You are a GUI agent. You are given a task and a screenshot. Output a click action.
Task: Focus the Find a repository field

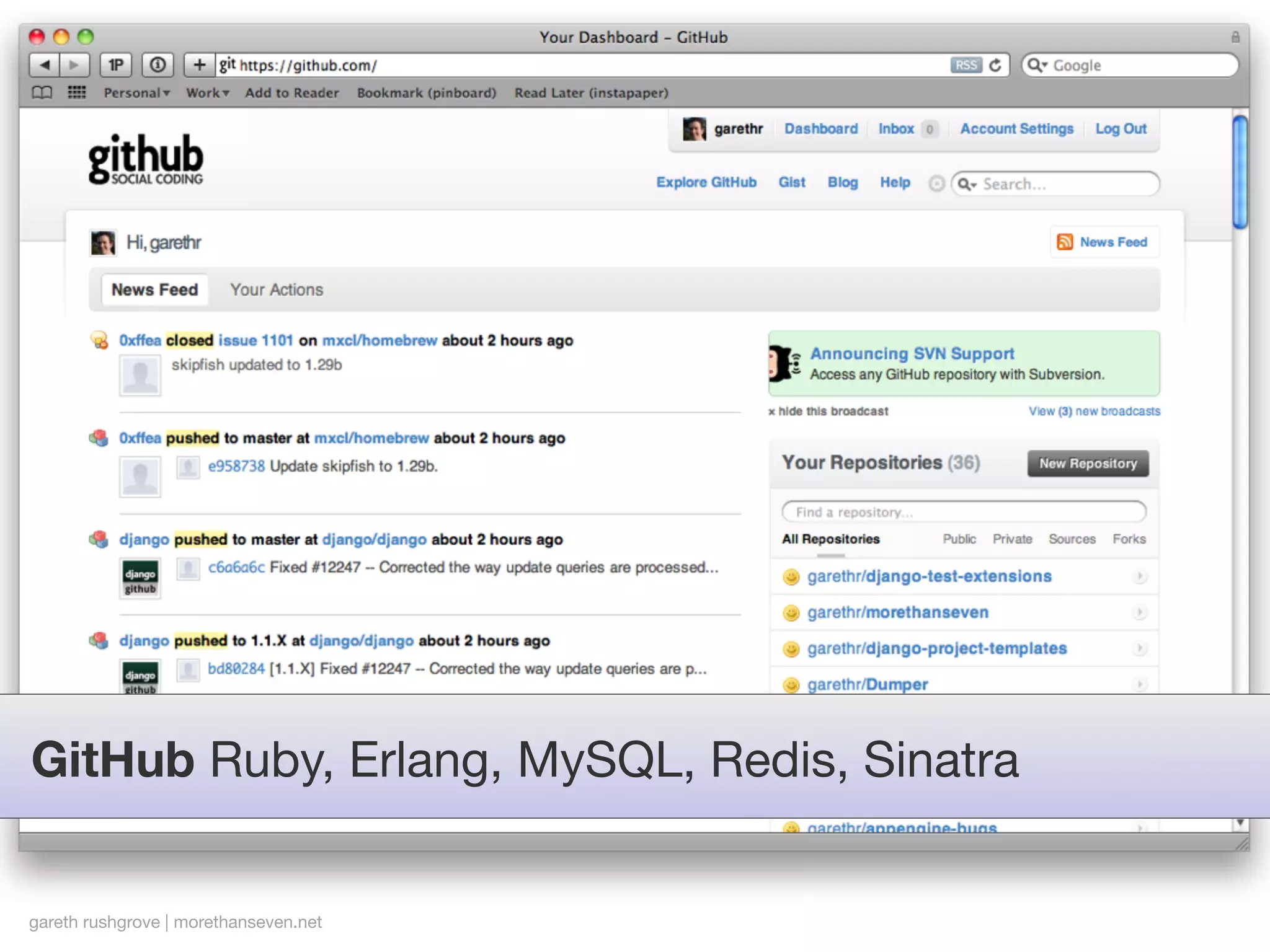(x=964, y=512)
